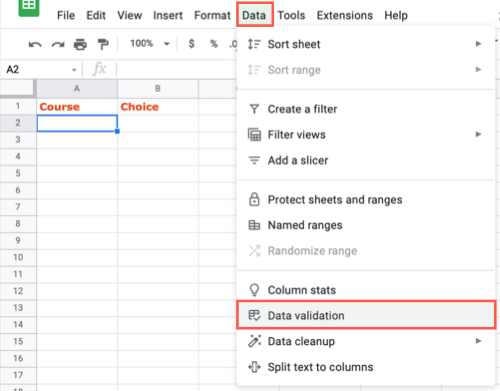Choose Filter views from Data menu

point(366,135)
